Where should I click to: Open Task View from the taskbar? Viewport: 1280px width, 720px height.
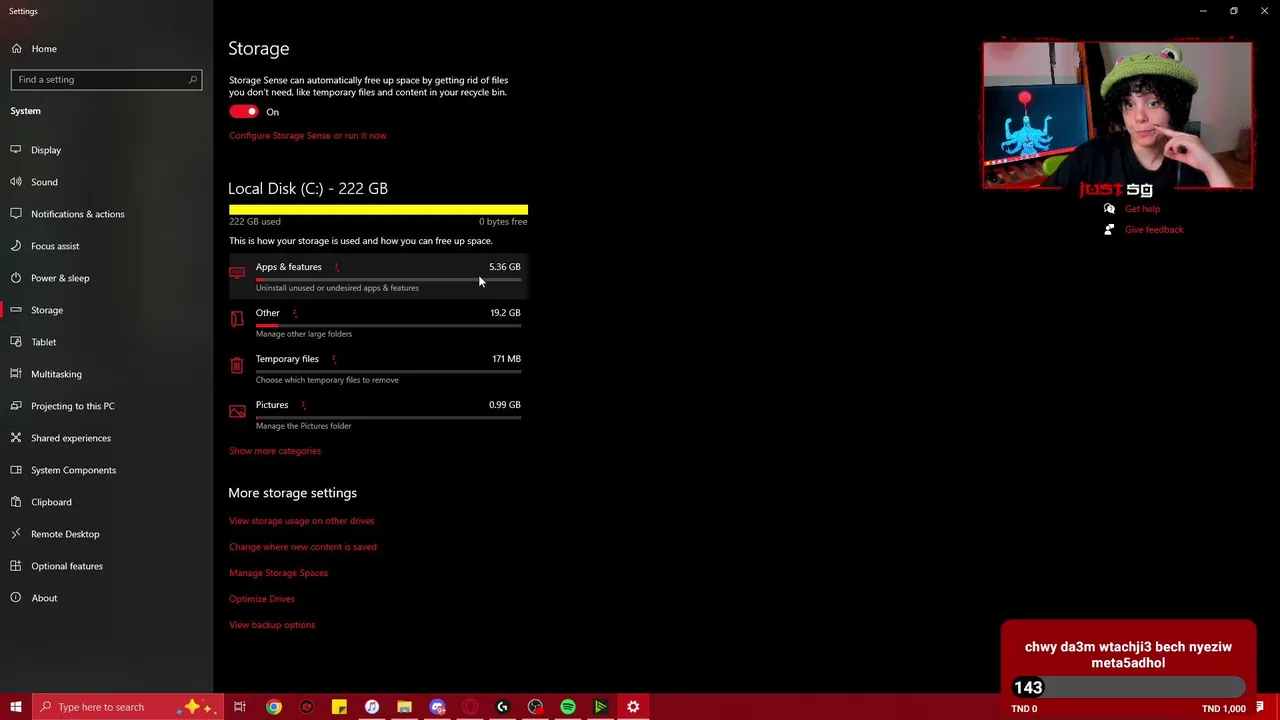click(240, 707)
